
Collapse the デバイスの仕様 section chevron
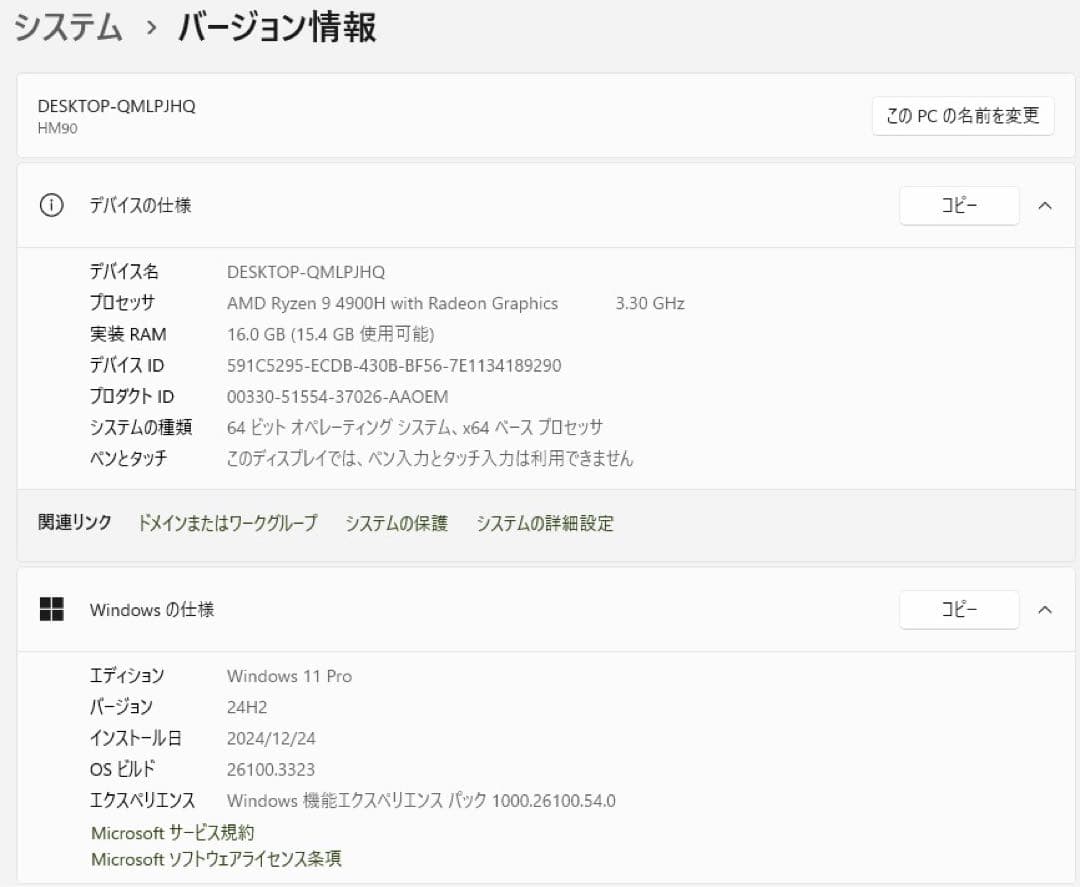1045,205
